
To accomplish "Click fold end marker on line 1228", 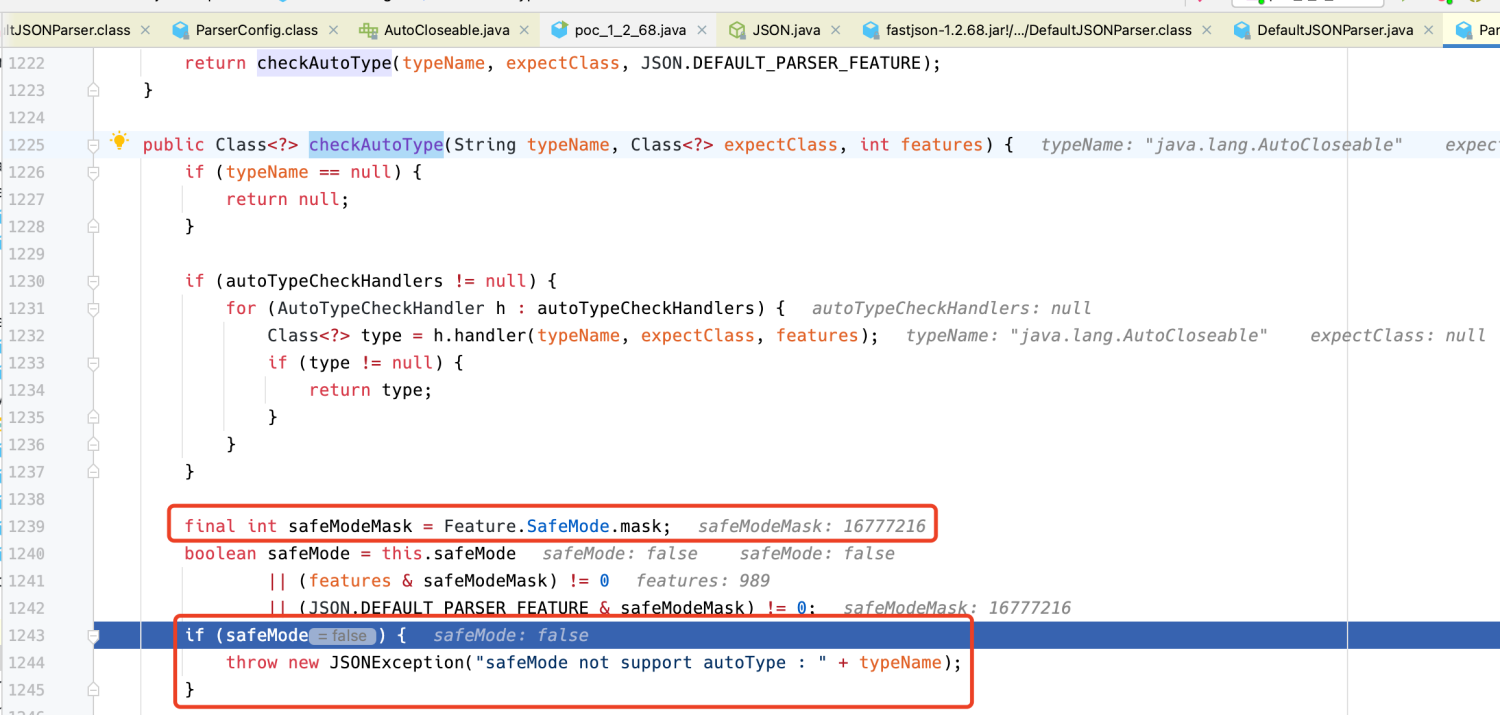I will [x=93, y=227].
